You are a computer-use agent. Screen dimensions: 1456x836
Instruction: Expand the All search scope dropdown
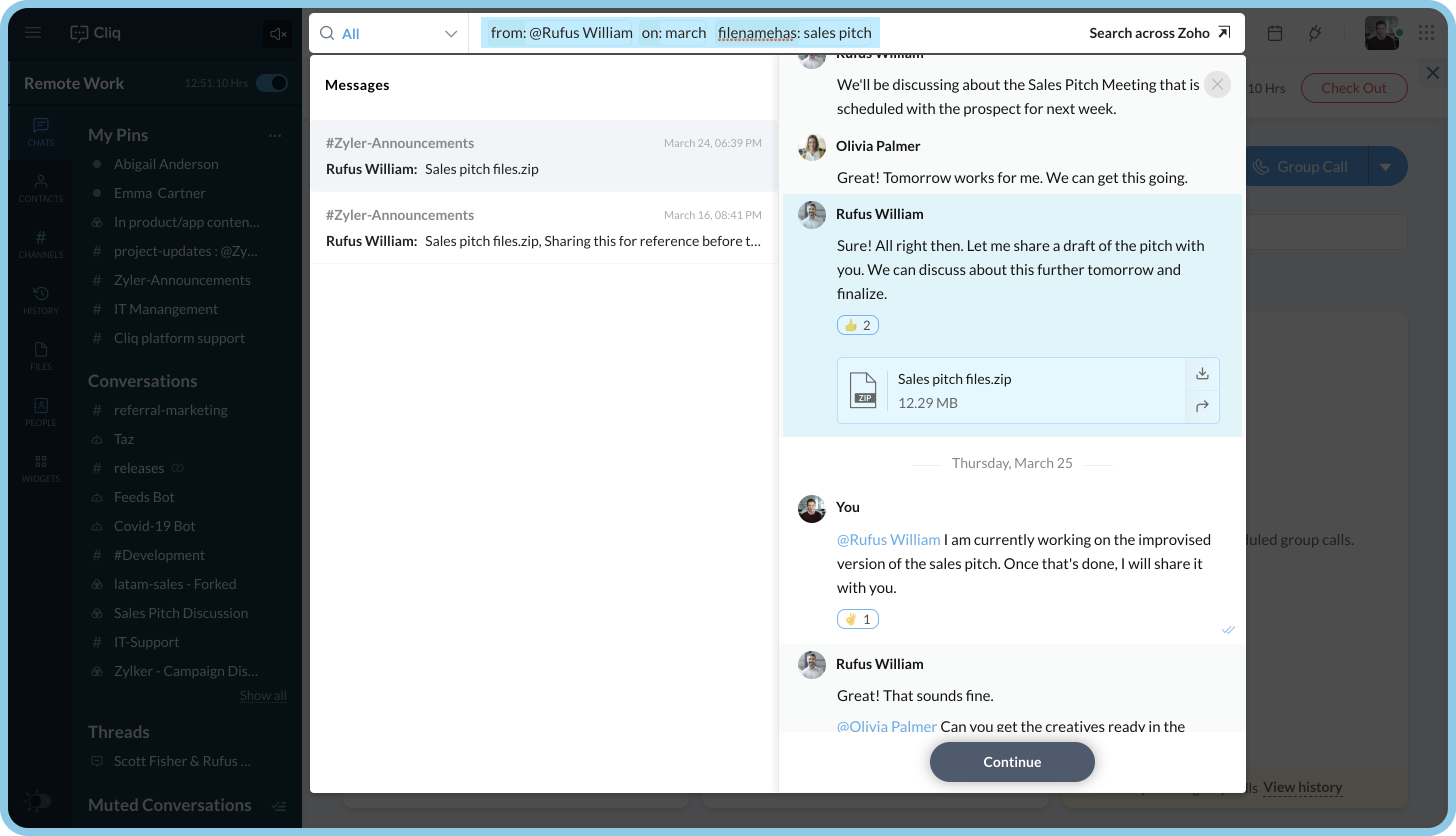click(x=389, y=34)
